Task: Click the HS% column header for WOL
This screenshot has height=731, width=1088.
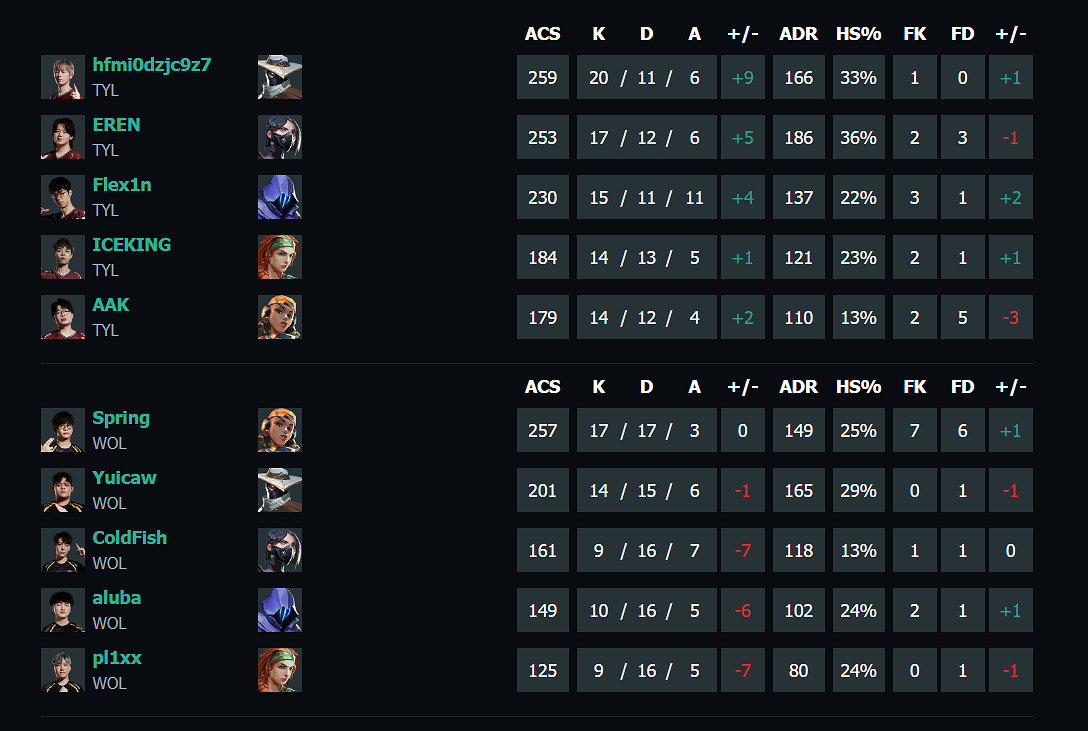Action: pyautogui.click(x=858, y=387)
